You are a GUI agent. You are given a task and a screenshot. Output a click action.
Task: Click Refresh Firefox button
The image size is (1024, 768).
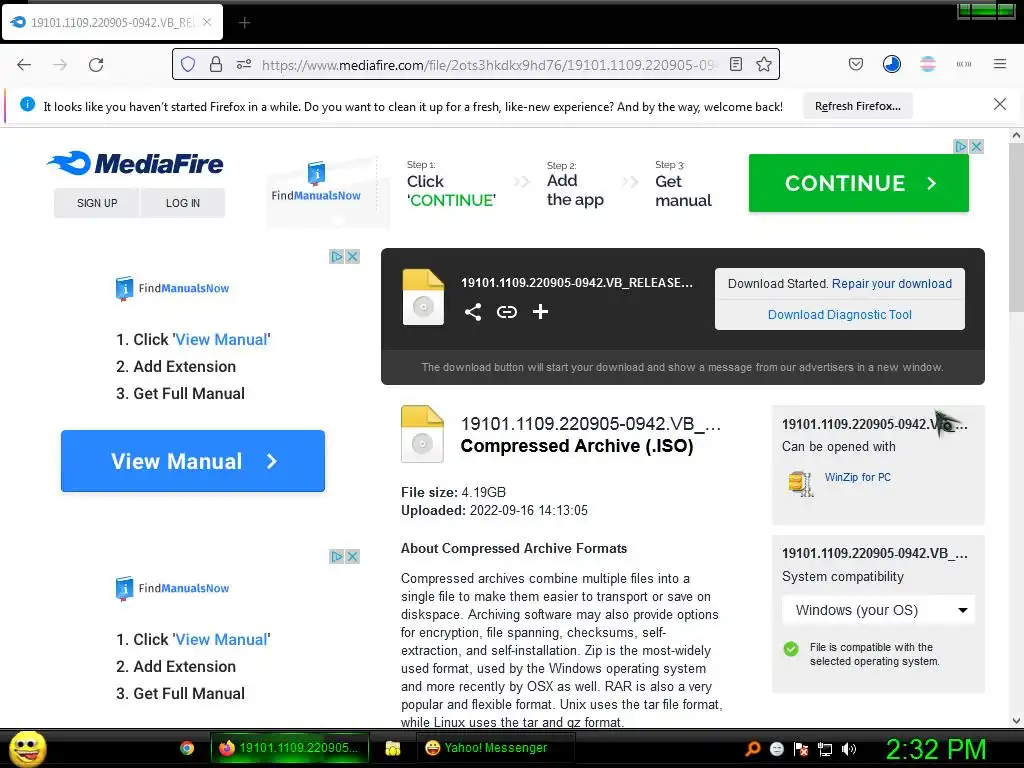[857, 106]
